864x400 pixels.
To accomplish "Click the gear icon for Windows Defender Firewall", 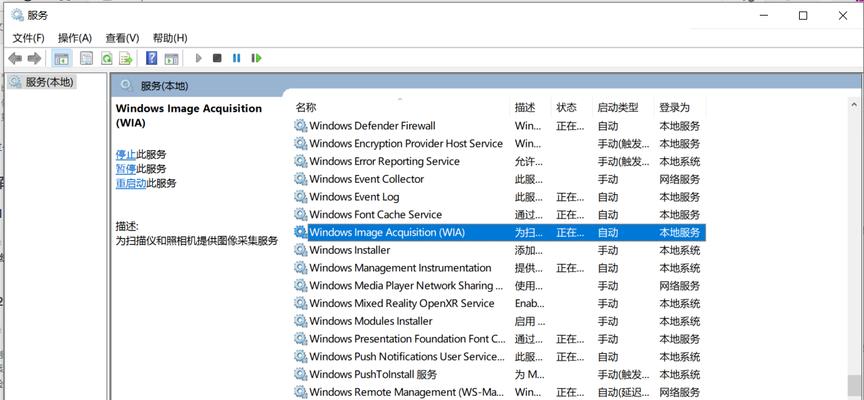I will click(x=300, y=126).
